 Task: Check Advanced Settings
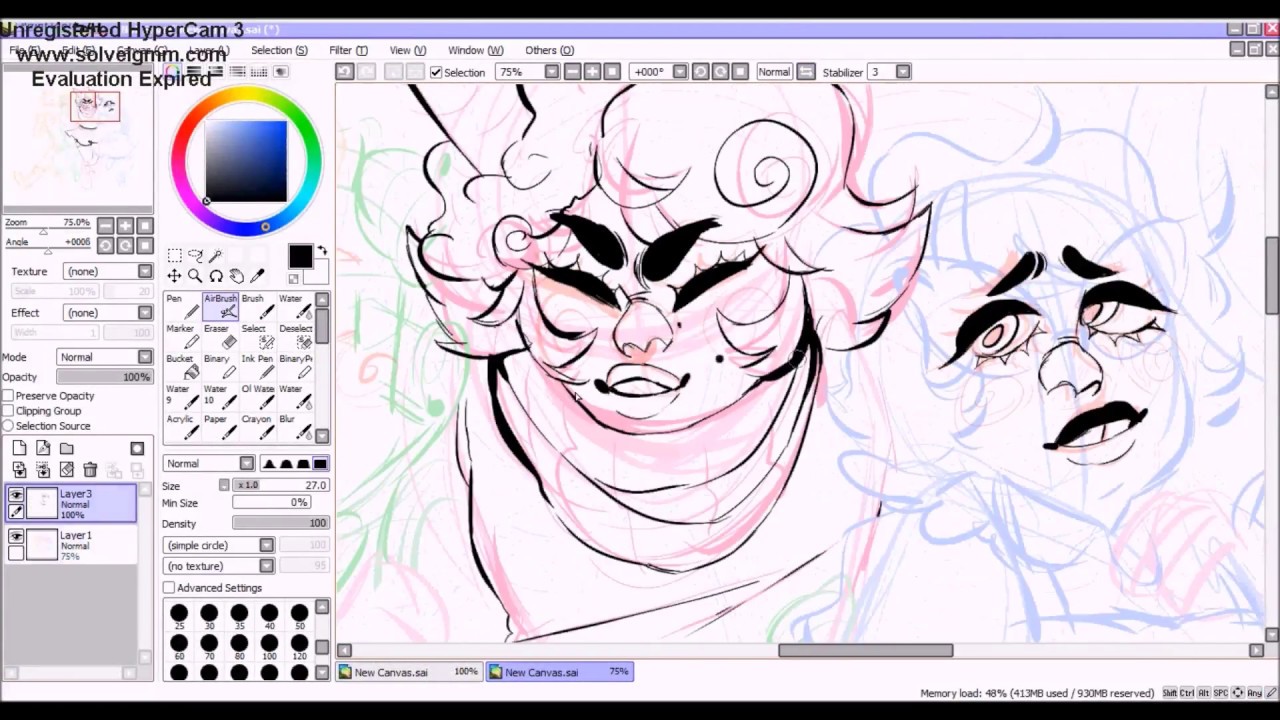169,588
